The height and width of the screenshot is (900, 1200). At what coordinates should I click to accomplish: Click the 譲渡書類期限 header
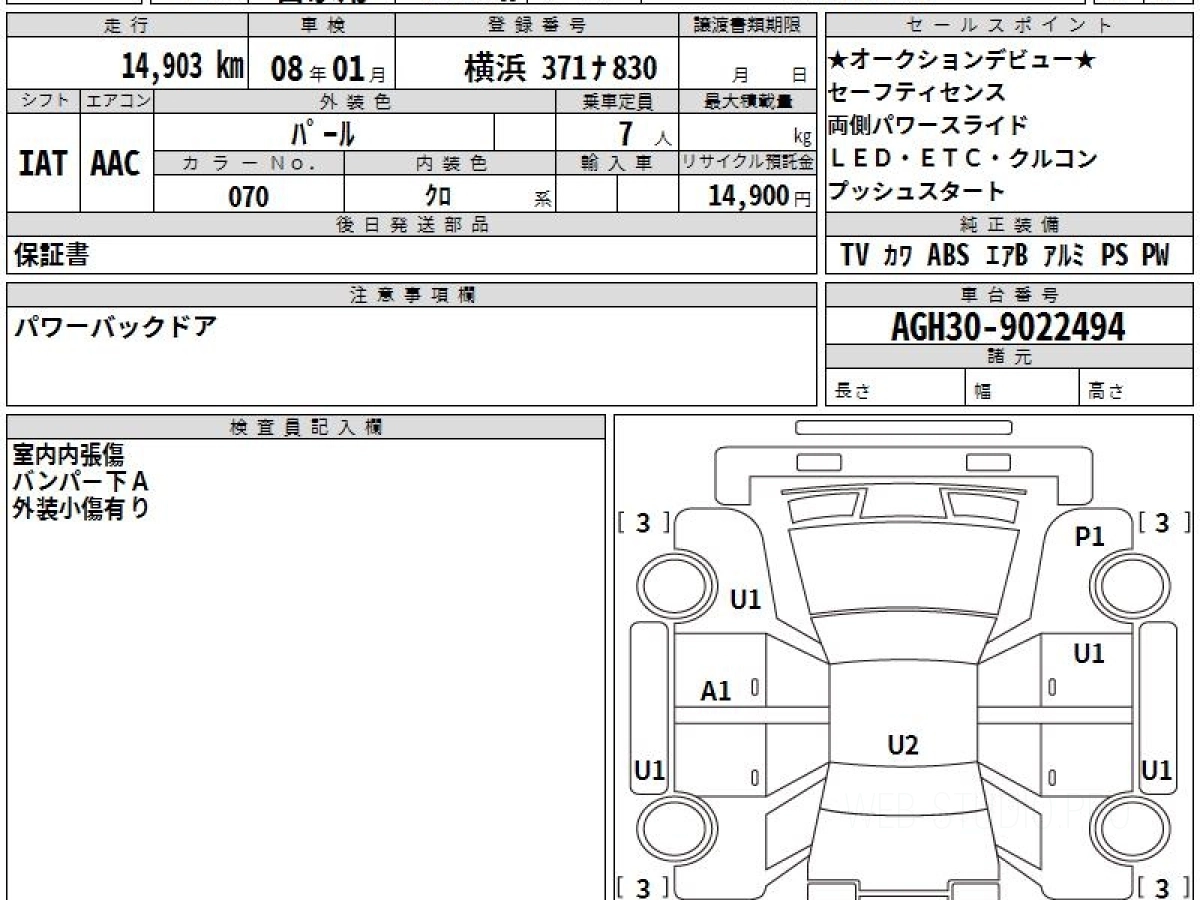[x=749, y=26]
